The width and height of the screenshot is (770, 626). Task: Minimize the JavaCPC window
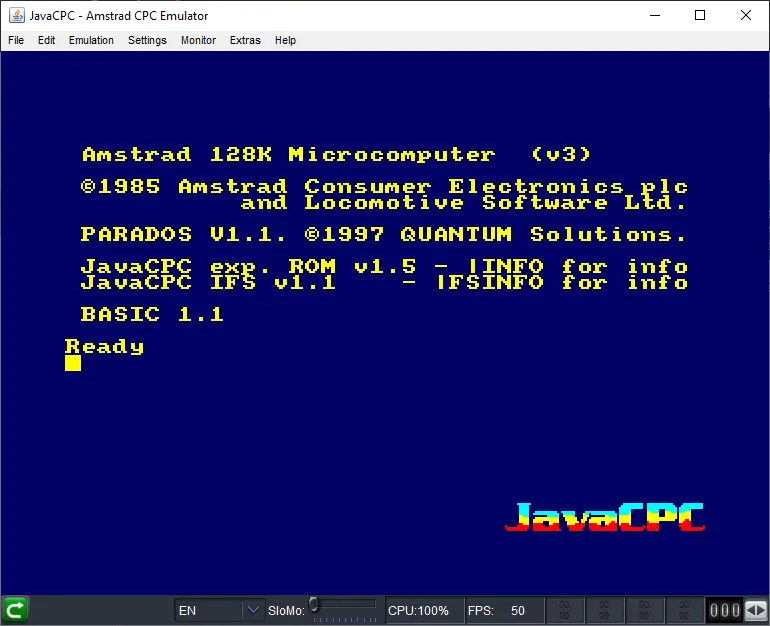coord(655,15)
